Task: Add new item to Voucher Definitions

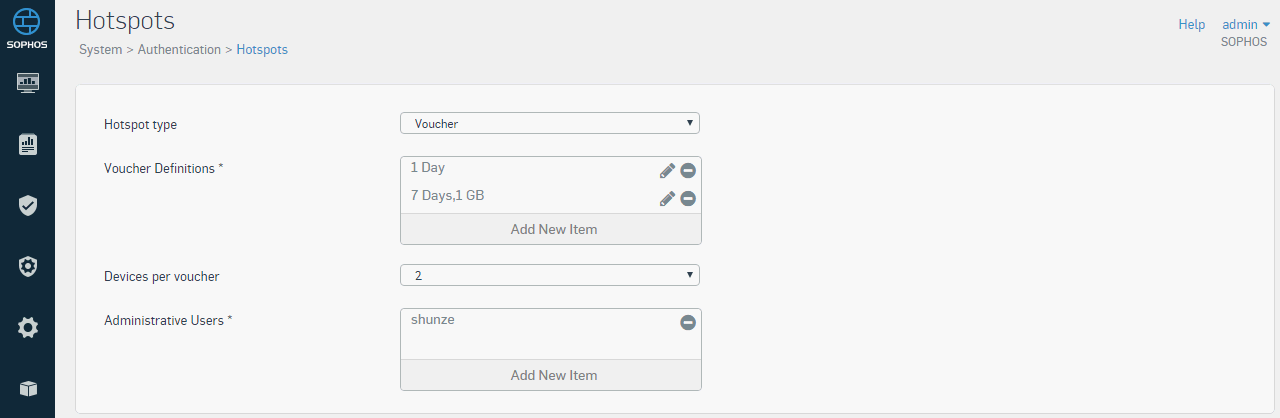Action: point(551,229)
